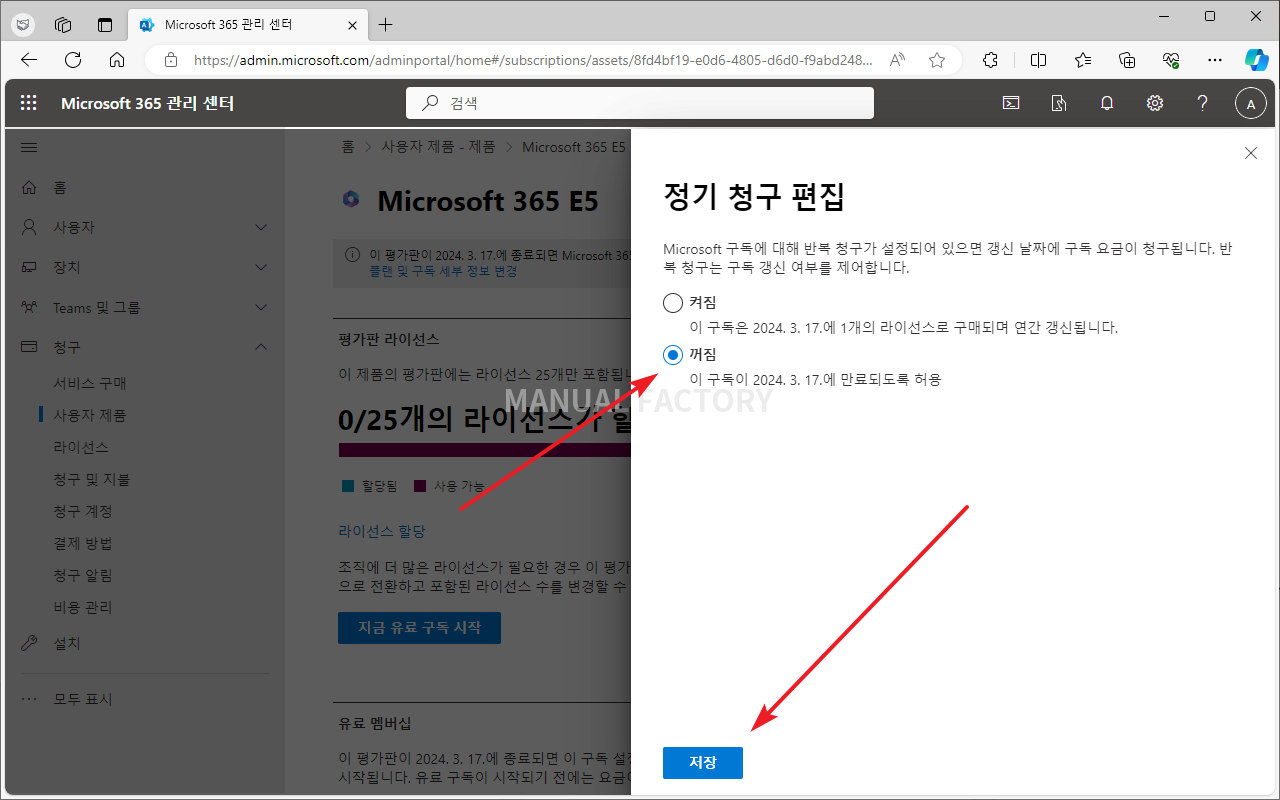The width and height of the screenshot is (1280, 800).
Task: Click the Microsoft 365 E5 breadcrumb
Action: tap(574, 147)
